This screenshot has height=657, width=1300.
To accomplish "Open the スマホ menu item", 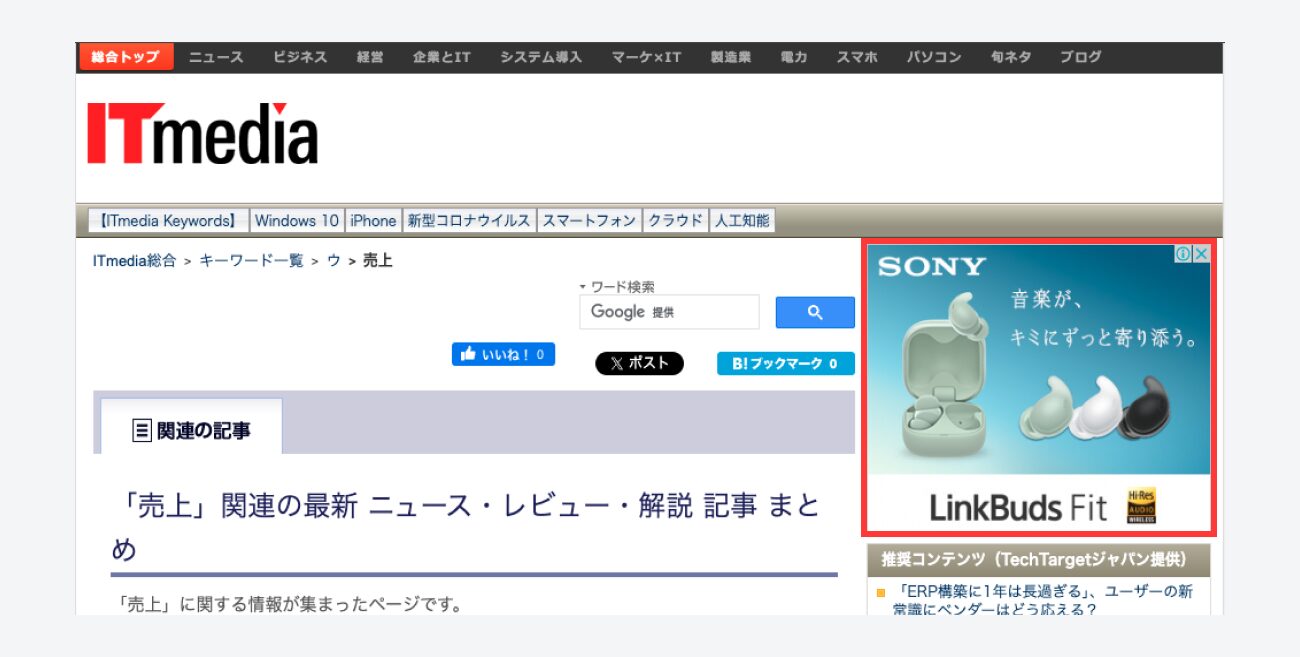I will (857, 57).
